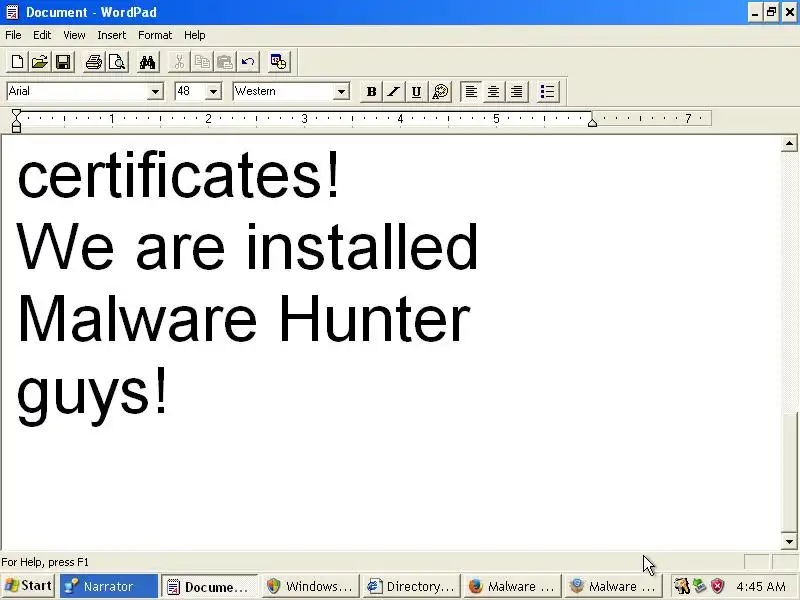
Task: Switch to Directory Internet Explorer taskbar button
Action: click(x=412, y=586)
